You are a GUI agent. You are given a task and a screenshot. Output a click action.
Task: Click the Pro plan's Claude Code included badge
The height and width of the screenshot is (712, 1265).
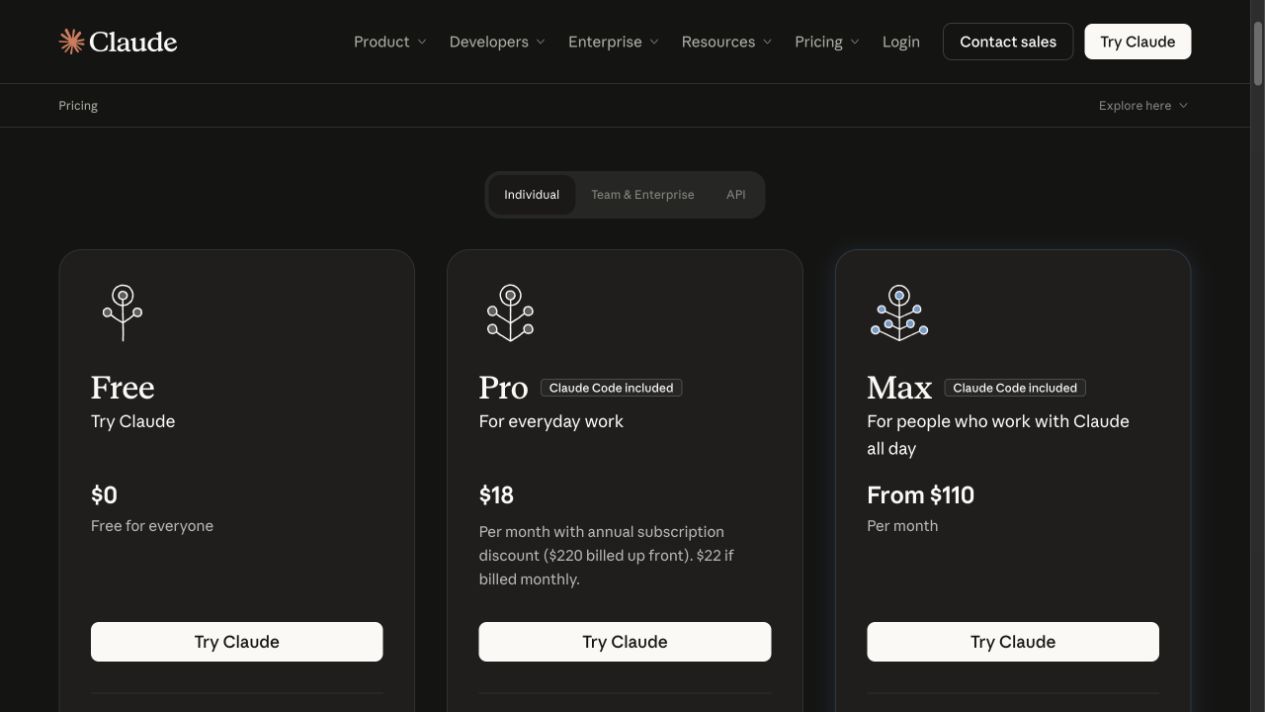click(611, 388)
